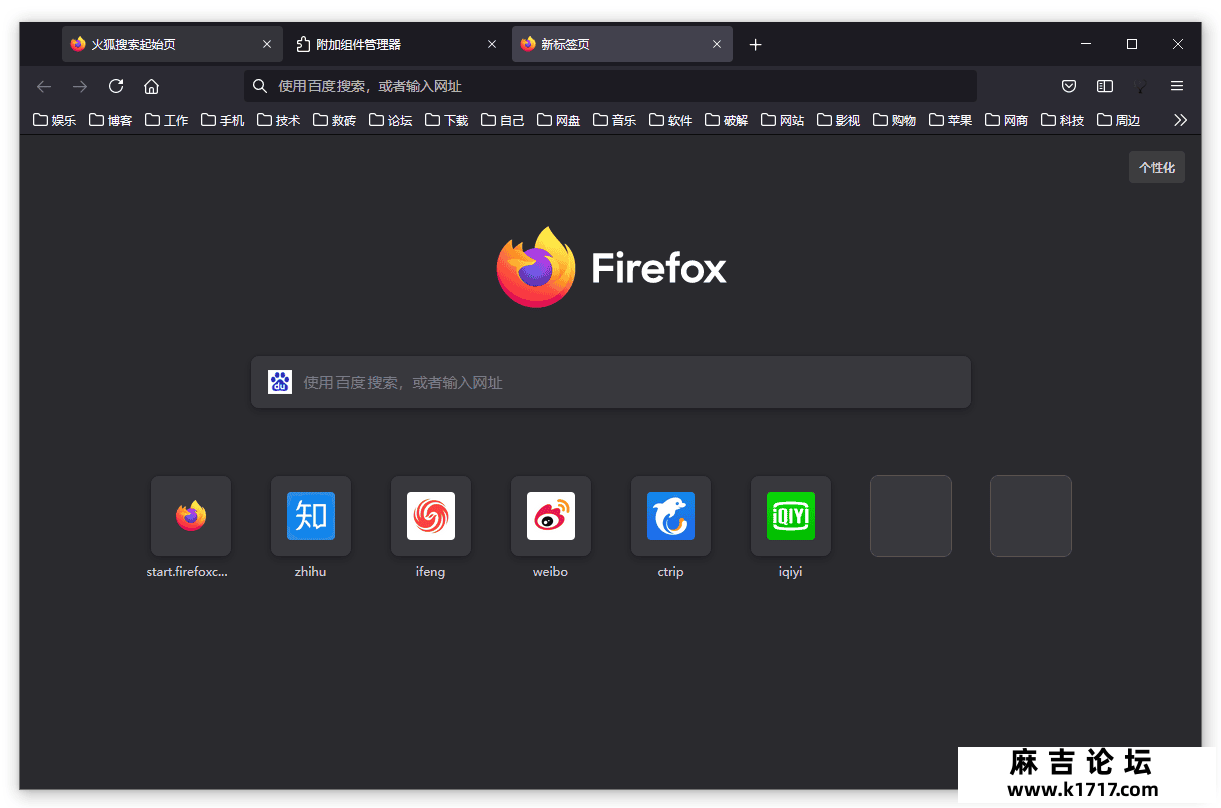Expand the 下载 bookmark folder
Viewport: 1221px width, 808px height.
[446, 120]
